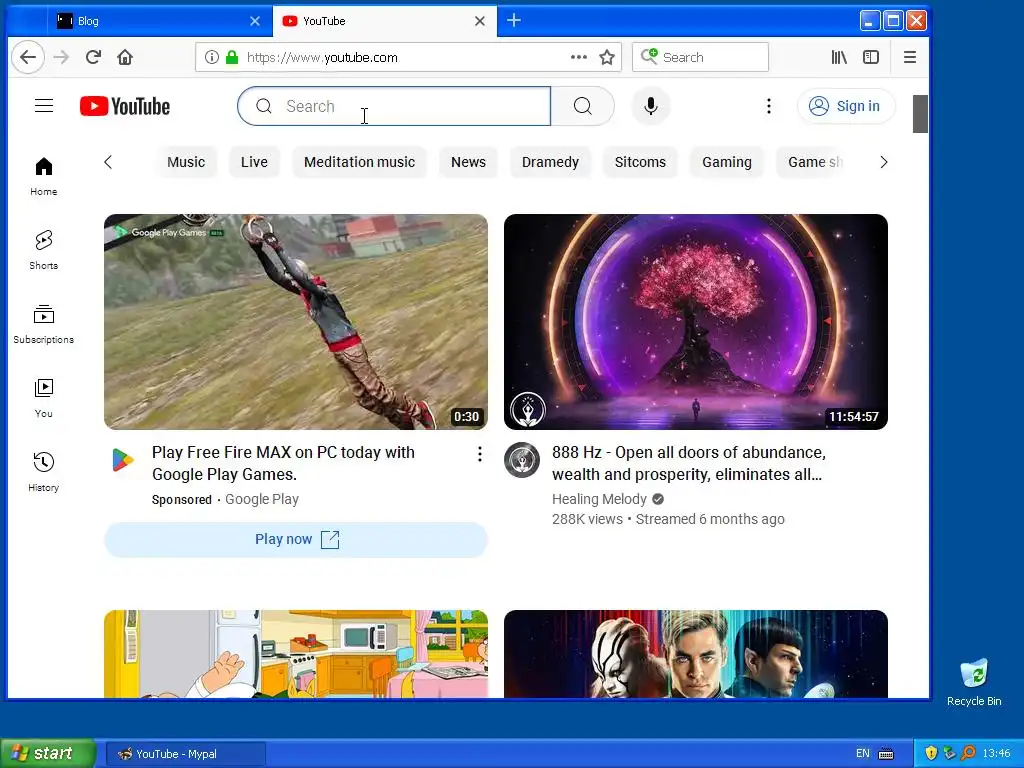Select the YouTube browser tab

pos(385,21)
